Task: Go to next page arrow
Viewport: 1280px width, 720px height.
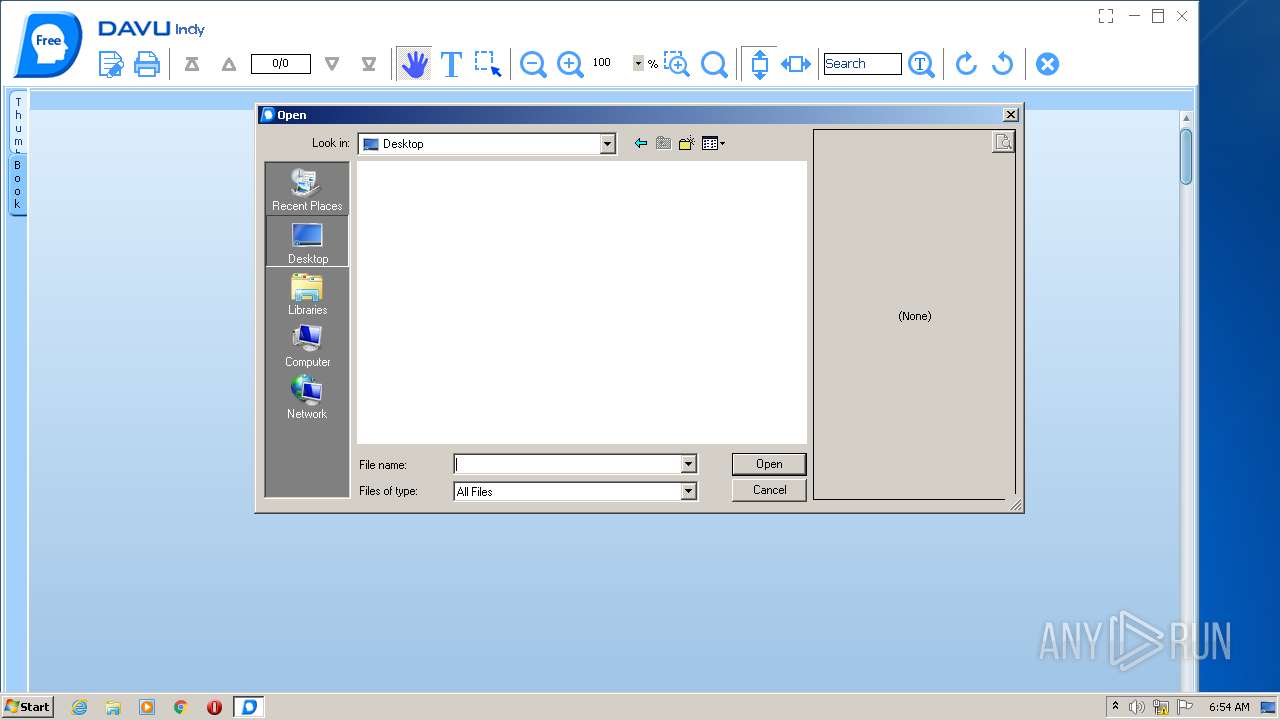Action: (x=332, y=64)
